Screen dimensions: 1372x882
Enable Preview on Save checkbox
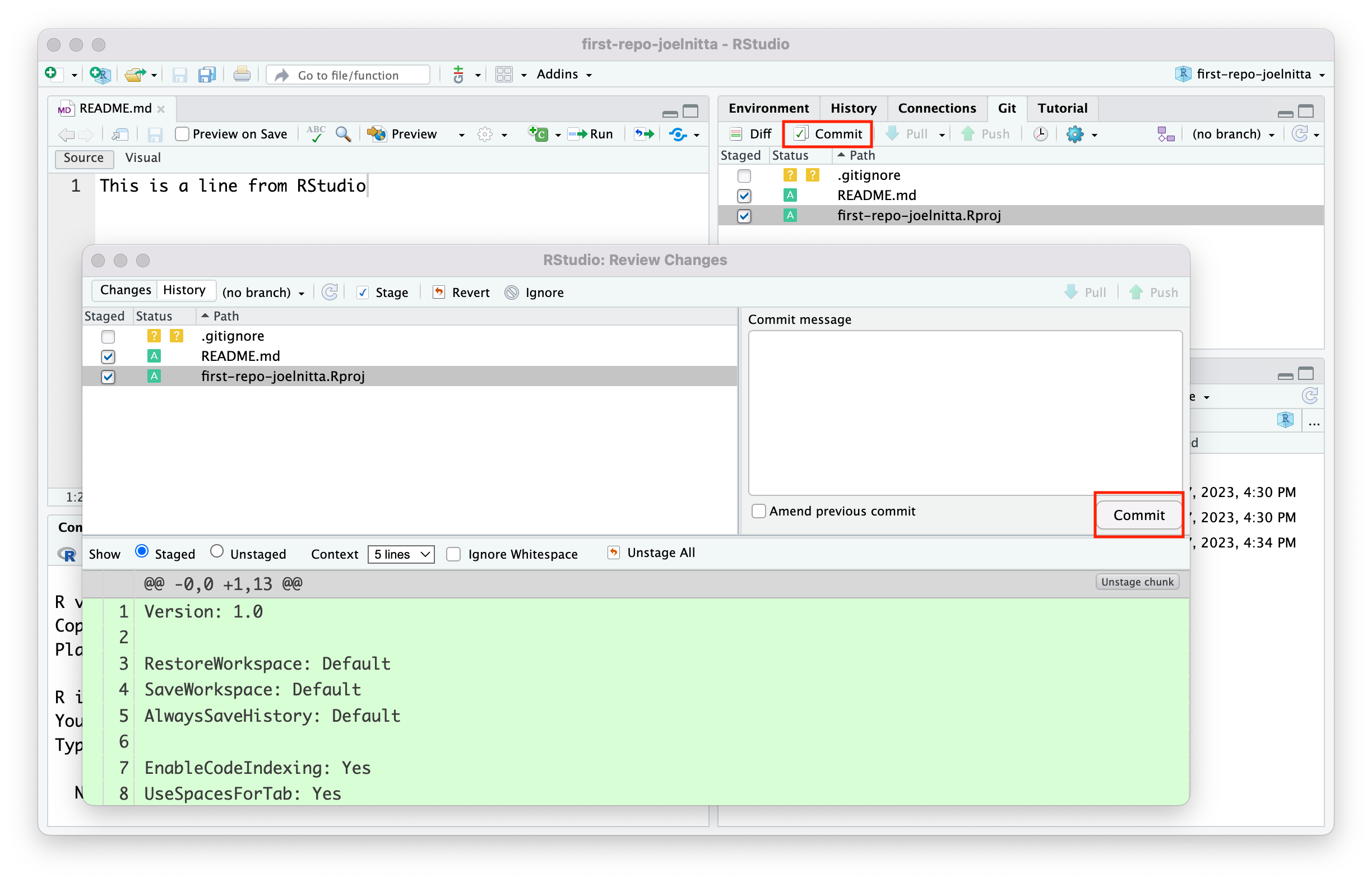(182, 134)
